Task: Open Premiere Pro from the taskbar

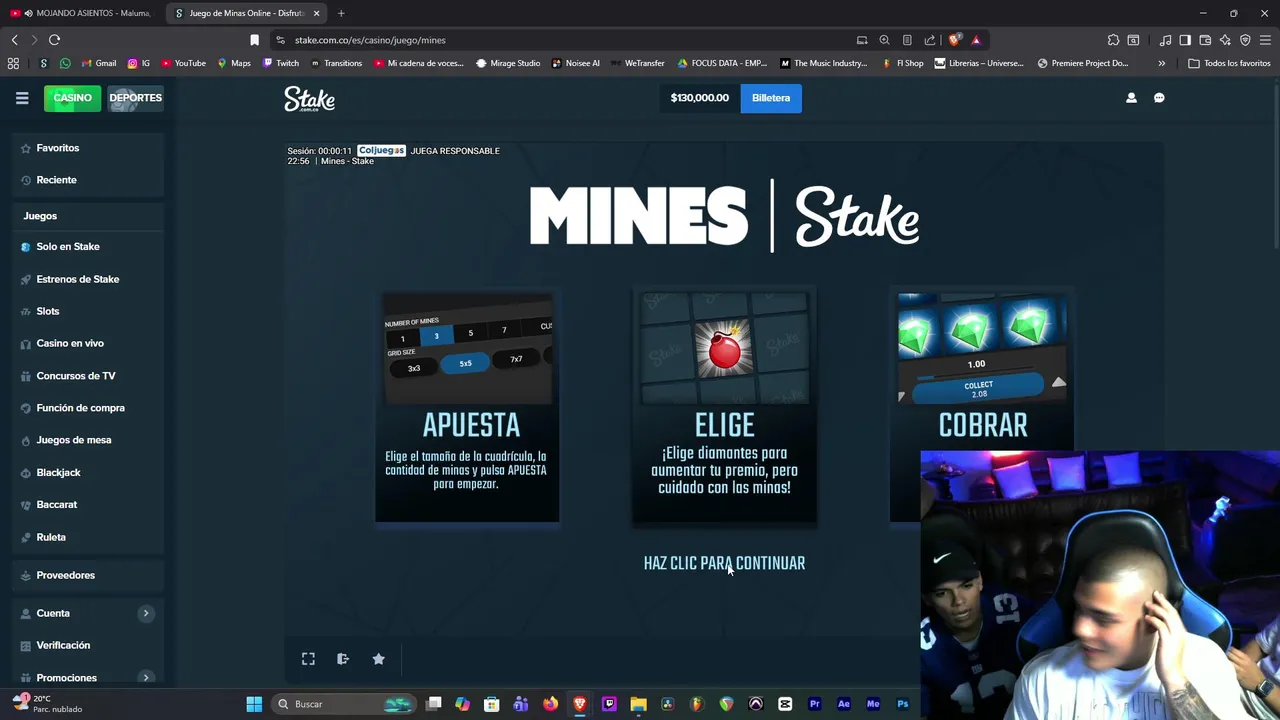Action: coord(814,704)
